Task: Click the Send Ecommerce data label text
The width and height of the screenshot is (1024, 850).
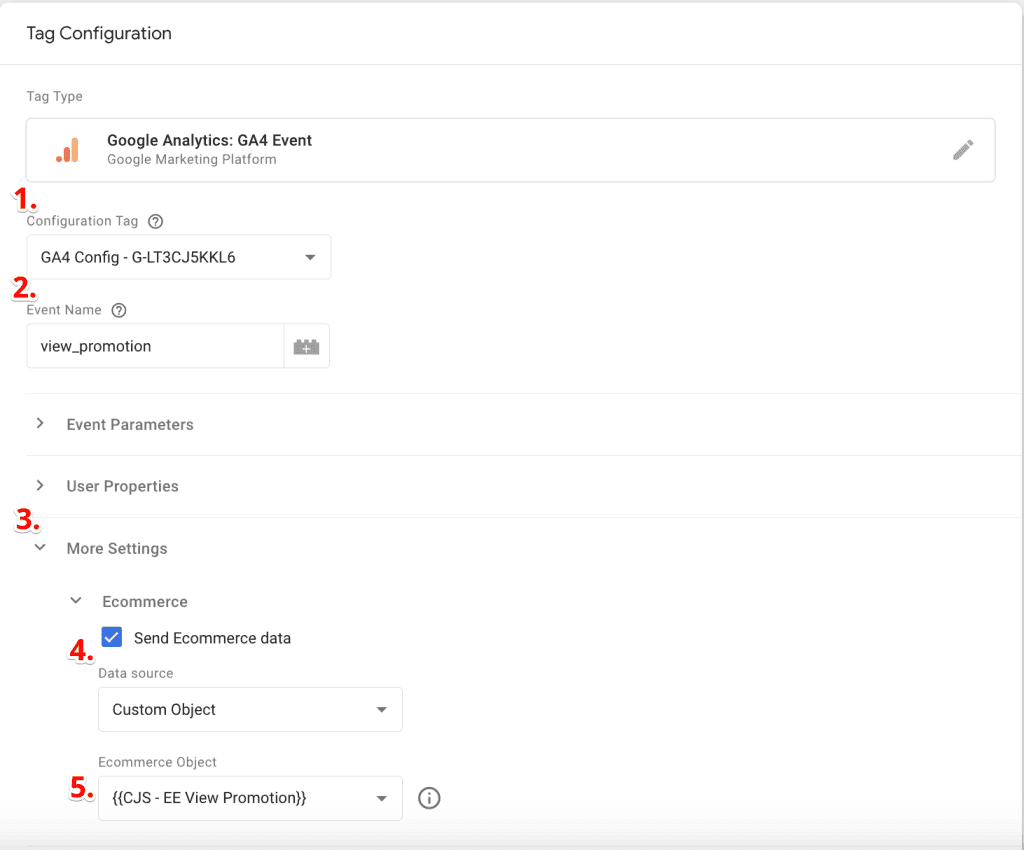Action: 212,638
